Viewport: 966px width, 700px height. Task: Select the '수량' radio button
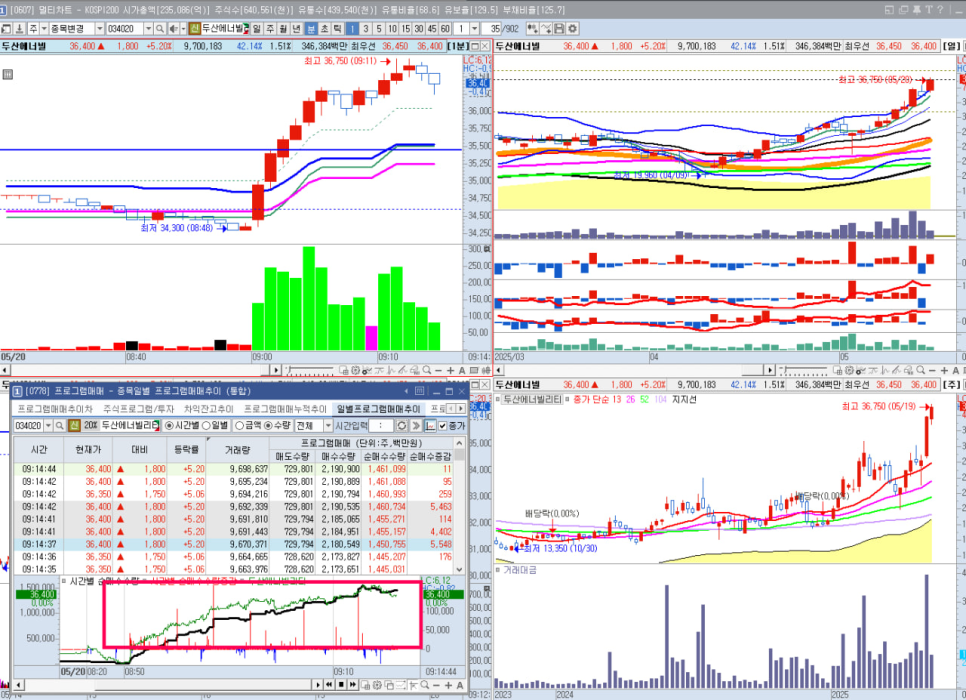[x=268, y=426]
